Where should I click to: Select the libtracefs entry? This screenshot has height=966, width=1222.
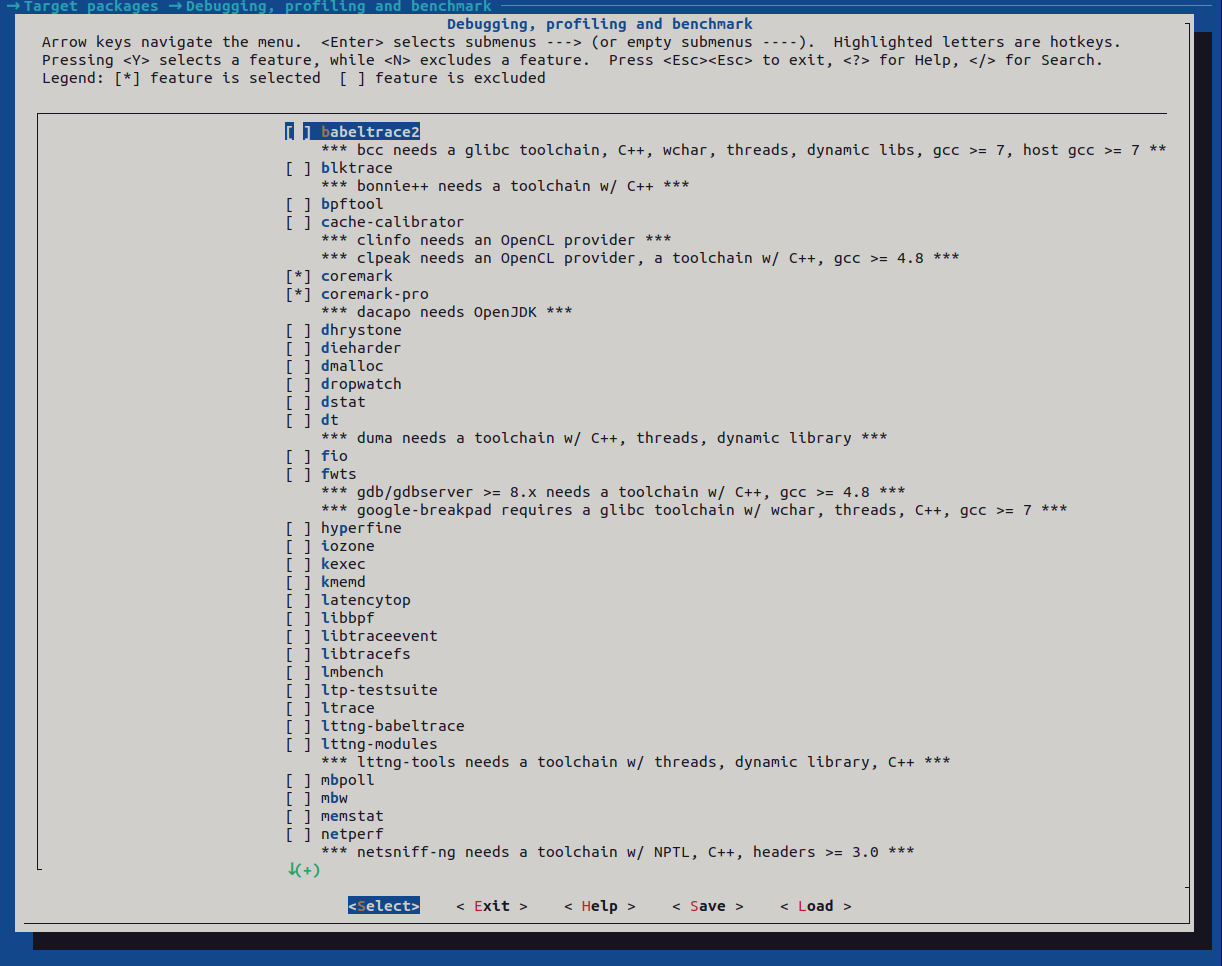[x=348, y=654]
